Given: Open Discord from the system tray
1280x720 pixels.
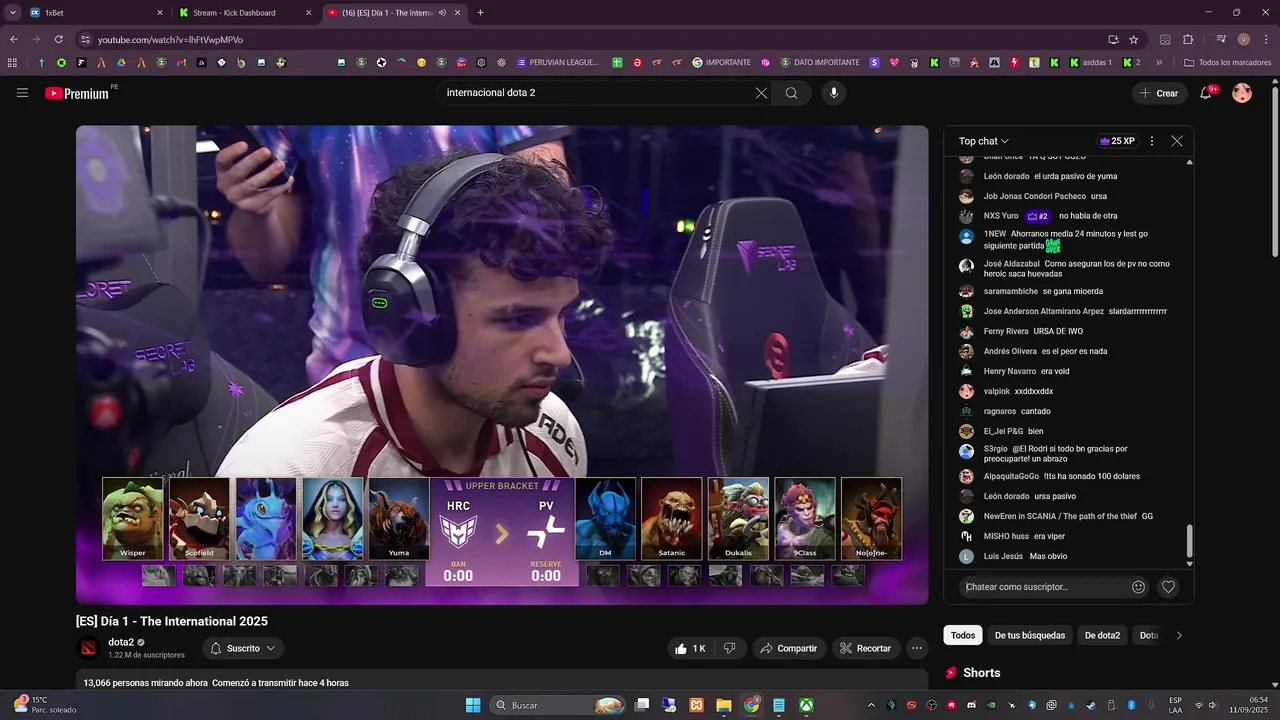Looking at the screenshot, I should pyautogui.click(x=971, y=705).
